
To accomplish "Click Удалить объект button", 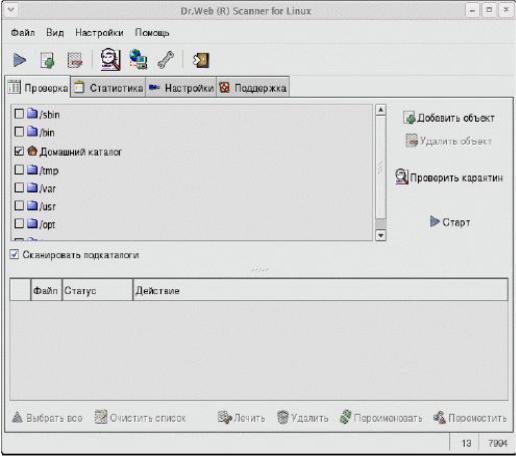I will (449, 141).
